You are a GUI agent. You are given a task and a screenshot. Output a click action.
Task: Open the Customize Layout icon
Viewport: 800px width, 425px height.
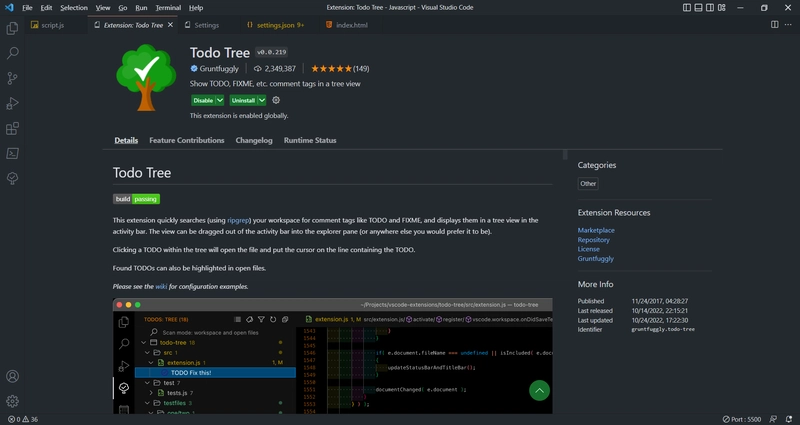[721, 8]
